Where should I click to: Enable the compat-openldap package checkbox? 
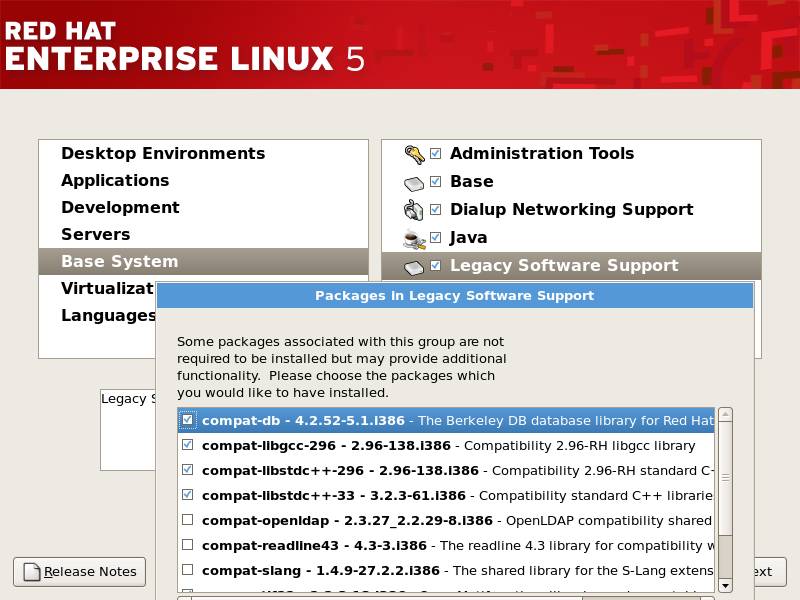pos(187,519)
